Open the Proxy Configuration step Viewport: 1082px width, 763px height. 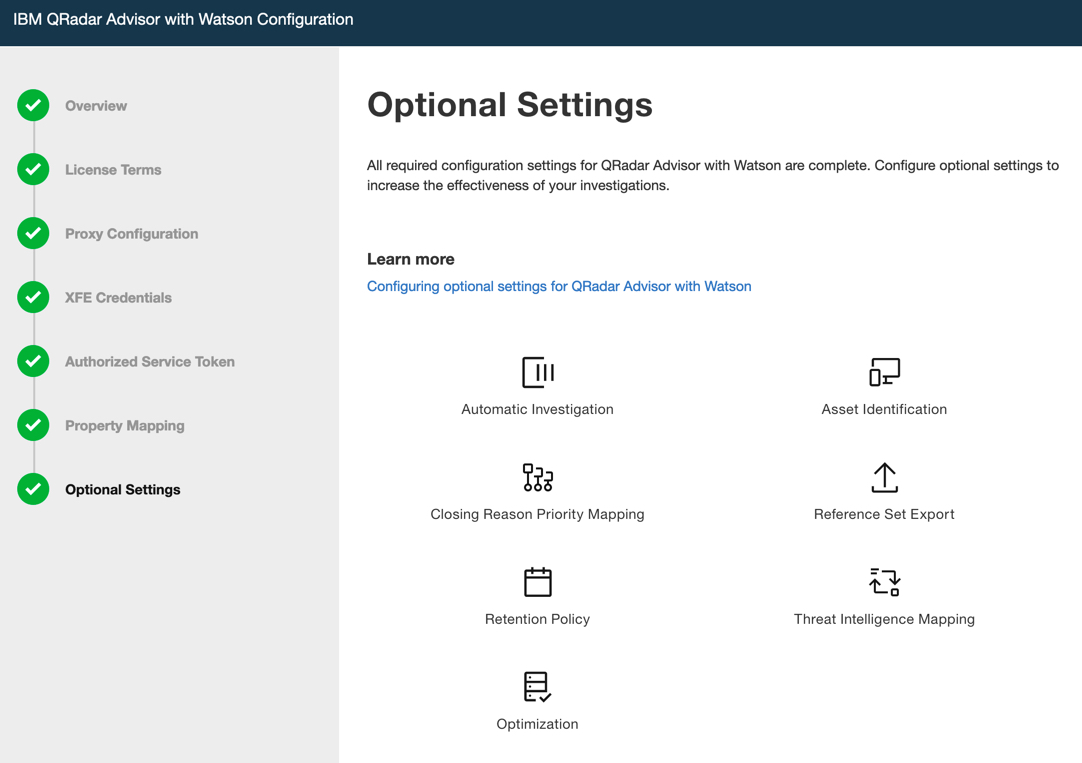(132, 234)
